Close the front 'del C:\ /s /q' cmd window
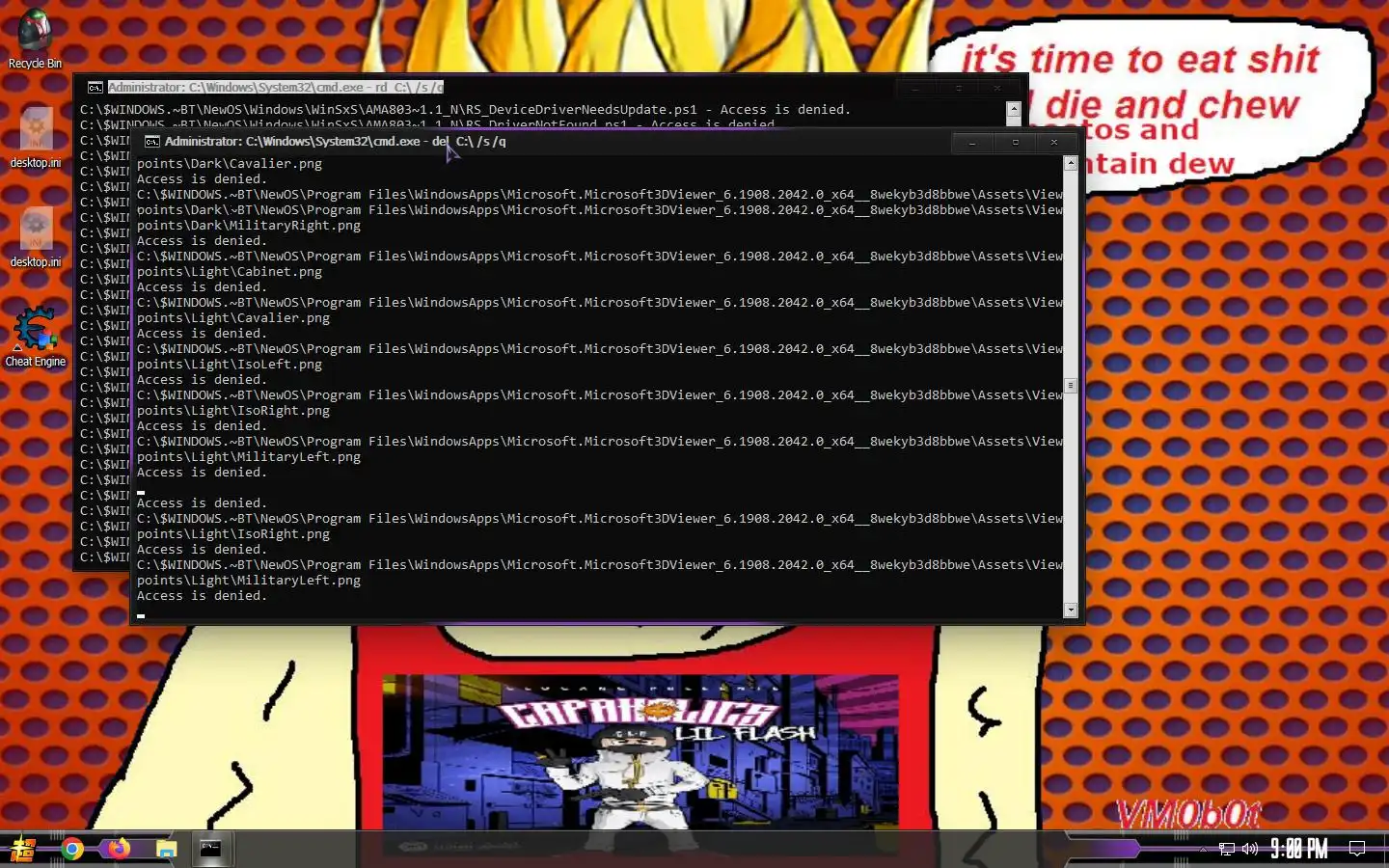Viewport: 1389px width, 868px height. 1054,143
